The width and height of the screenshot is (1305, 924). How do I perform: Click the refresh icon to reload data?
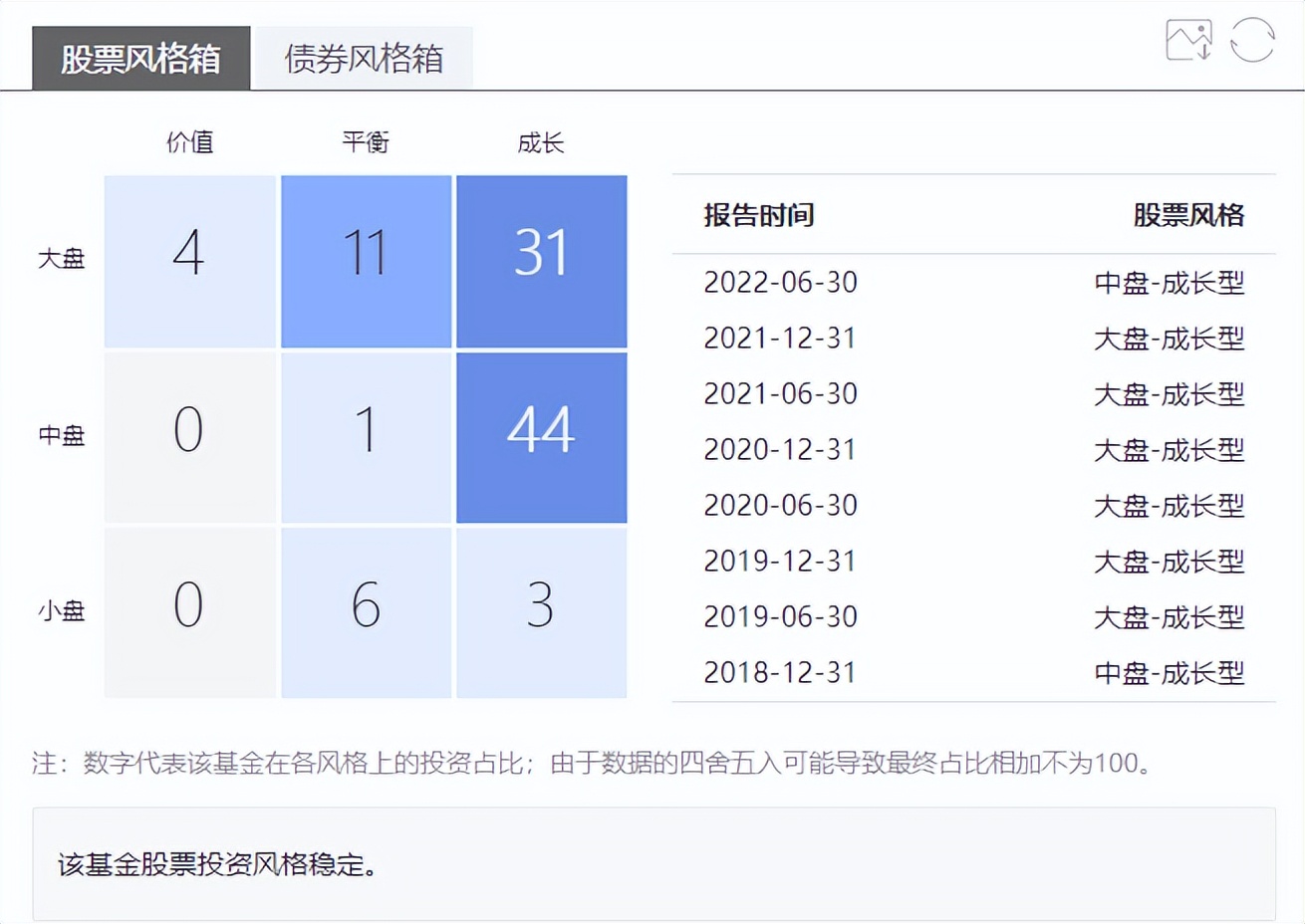1253,42
